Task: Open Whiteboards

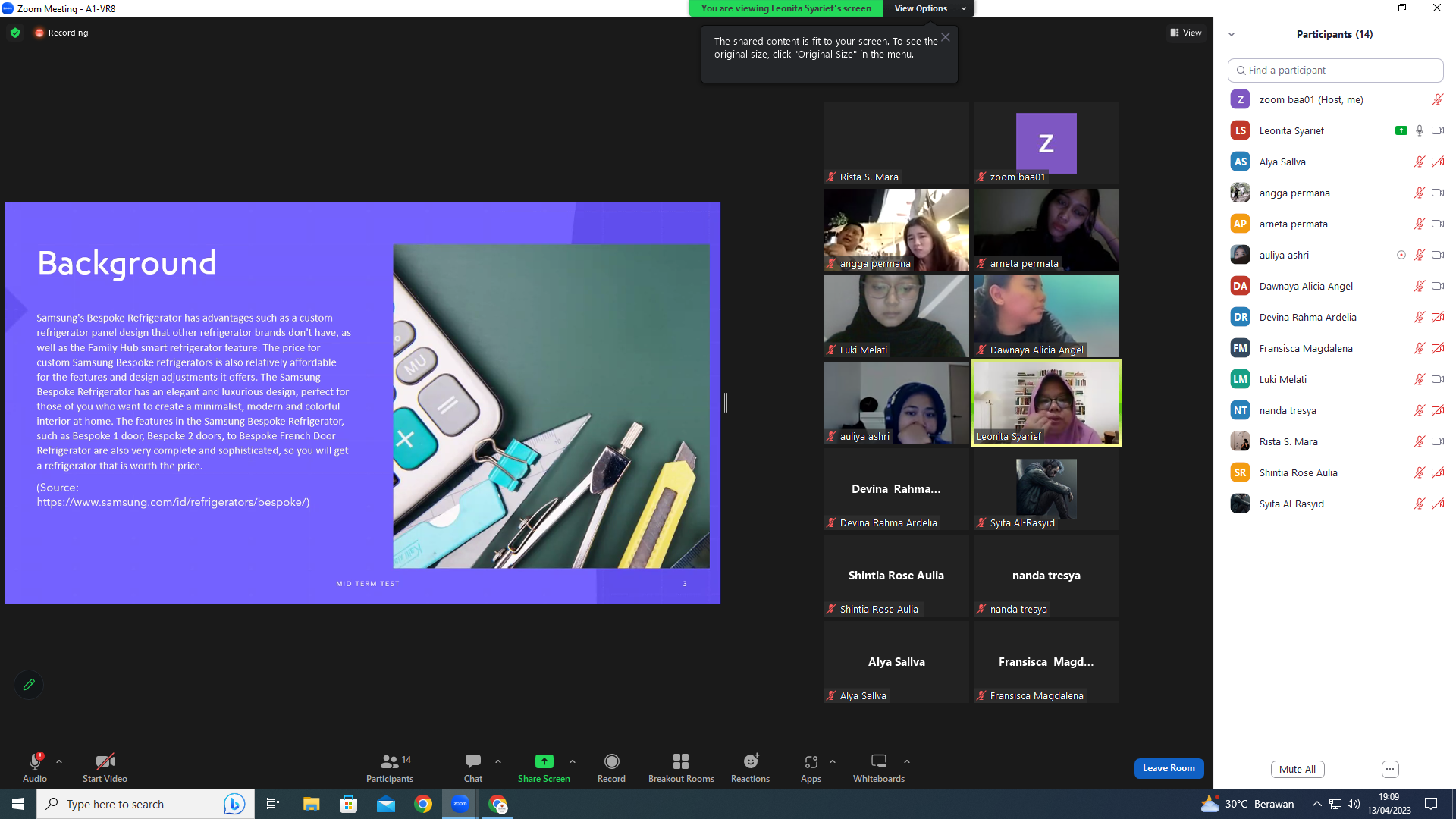Action: tap(879, 767)
